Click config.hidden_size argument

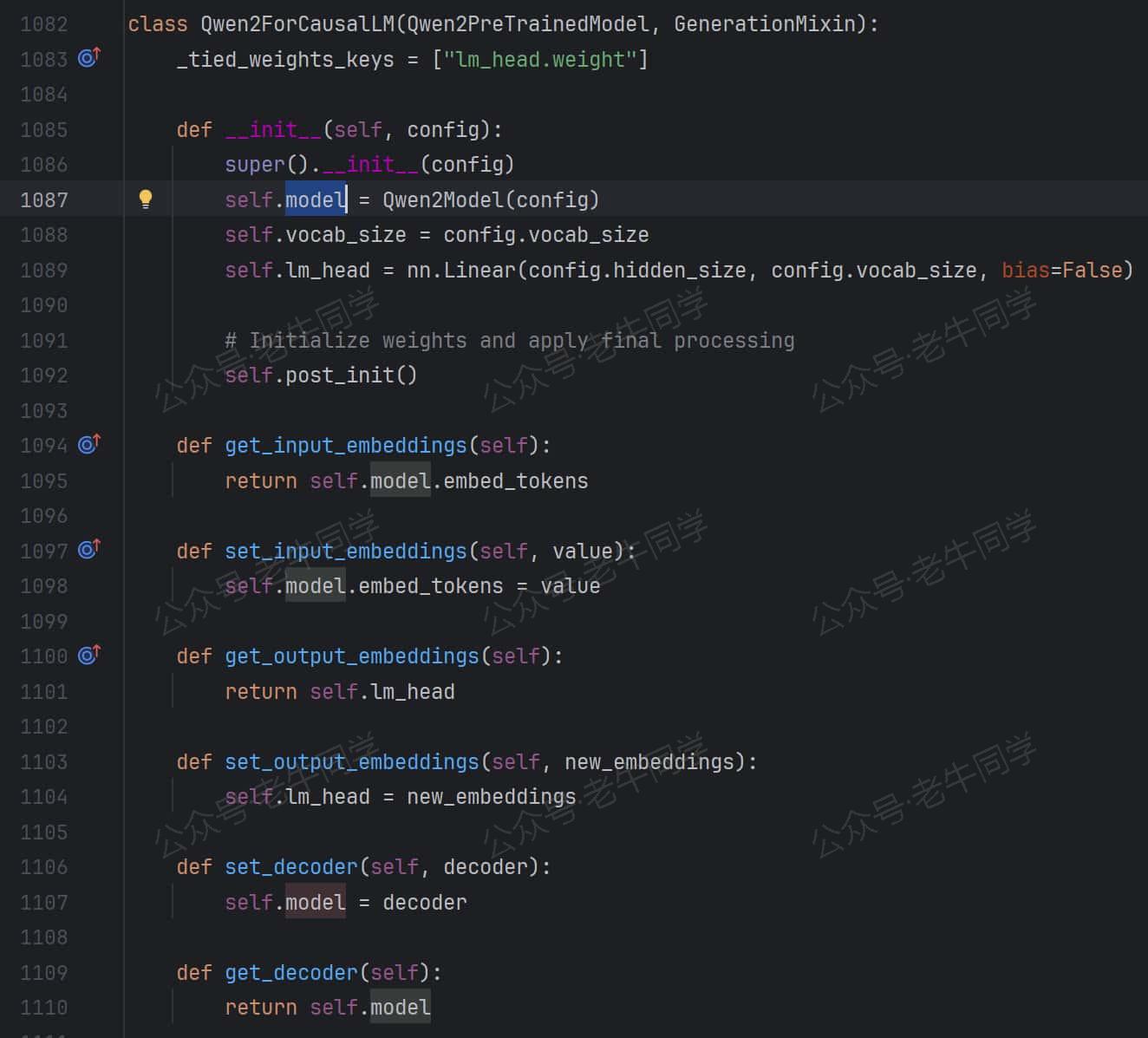(637, 271)
